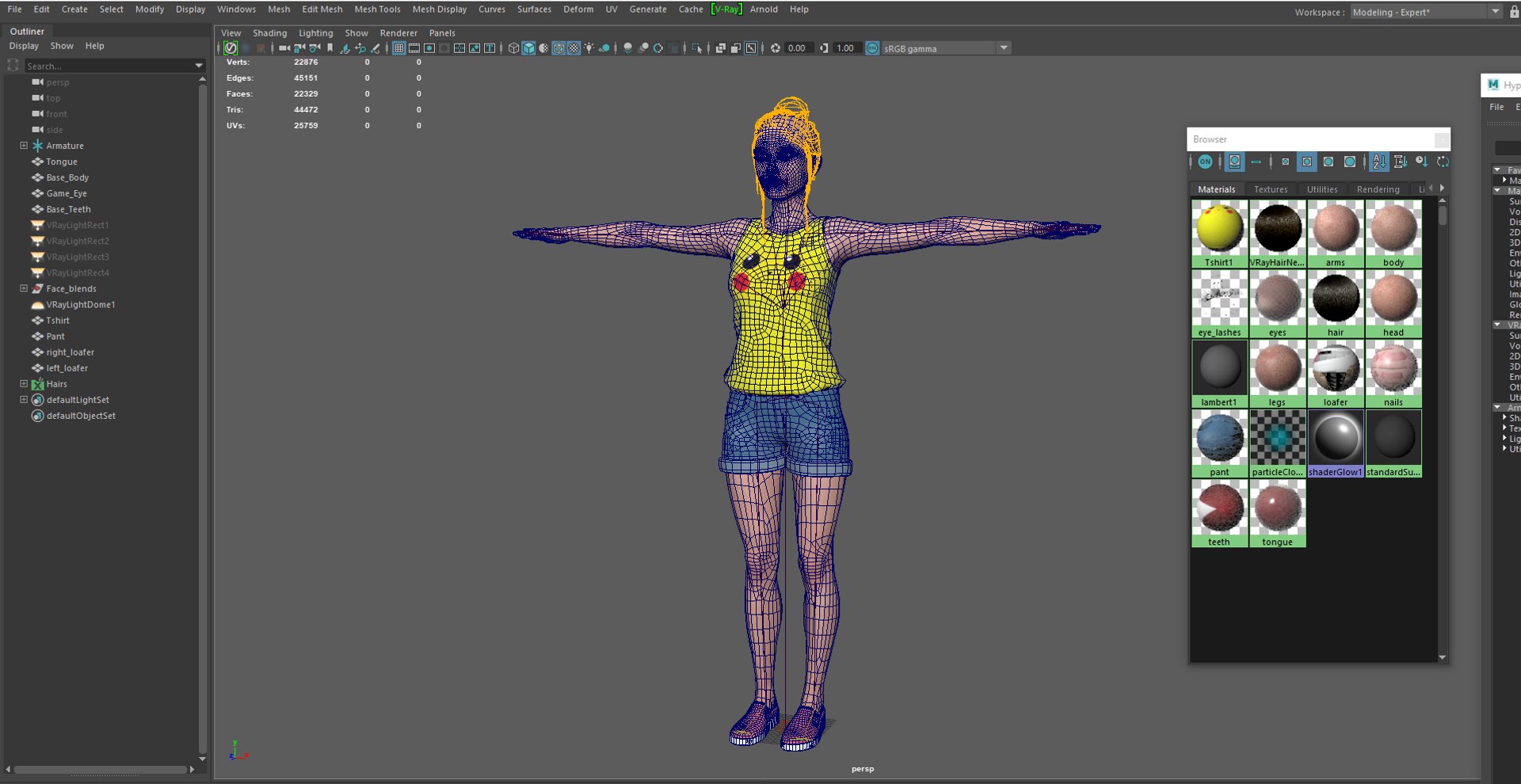This screenshot has width=1521, height=784.
Task: Select the VRayHairNe... material swatch
Action: click(x=1277, y=234)
